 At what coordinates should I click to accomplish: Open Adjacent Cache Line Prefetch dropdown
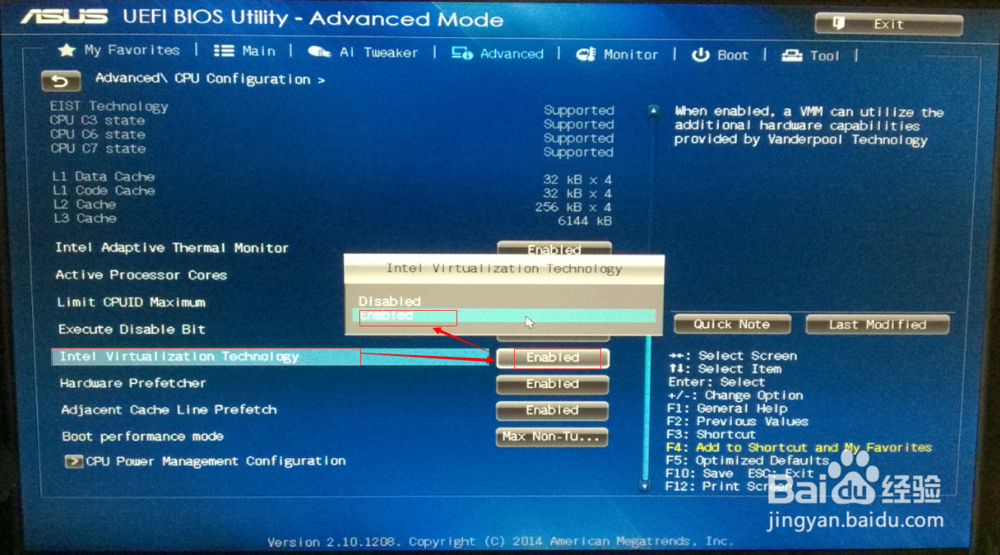click(552, 410)
